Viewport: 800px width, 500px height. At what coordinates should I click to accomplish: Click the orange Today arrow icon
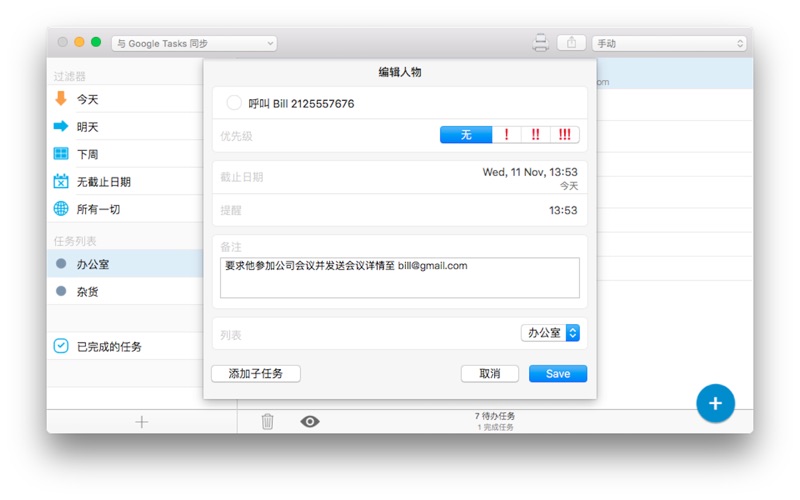pyautogui.click(x=61, y=98)
